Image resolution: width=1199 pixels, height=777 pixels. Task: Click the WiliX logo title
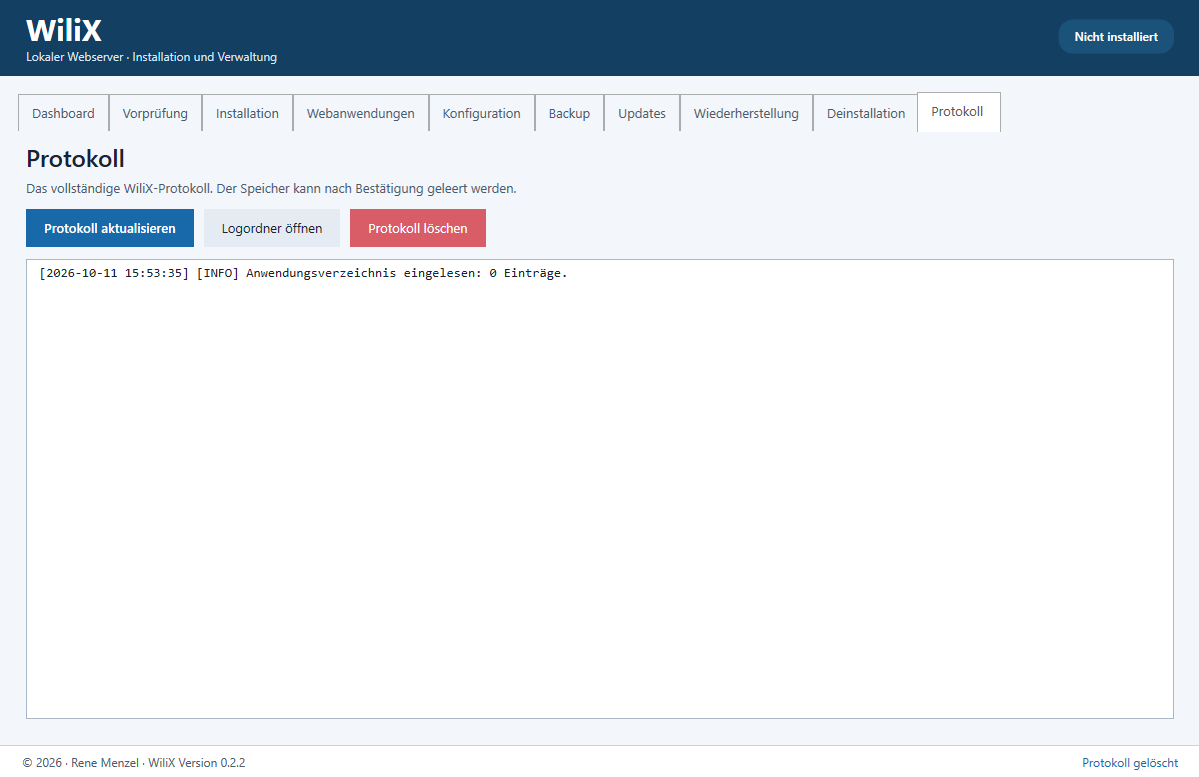click(63, 31)
